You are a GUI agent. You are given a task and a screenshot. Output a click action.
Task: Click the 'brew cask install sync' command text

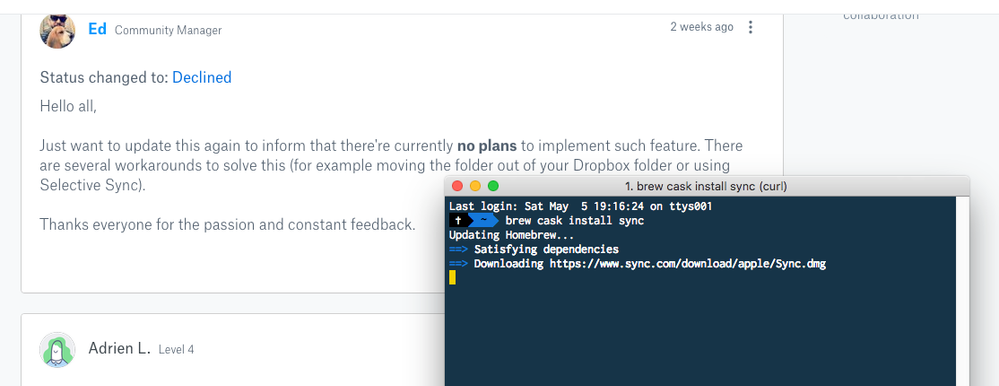(575, 221)
